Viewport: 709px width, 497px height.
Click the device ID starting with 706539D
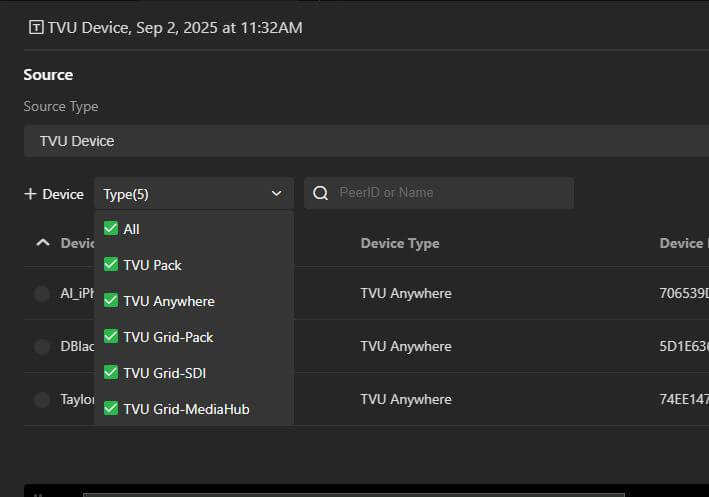coord(683,293)
